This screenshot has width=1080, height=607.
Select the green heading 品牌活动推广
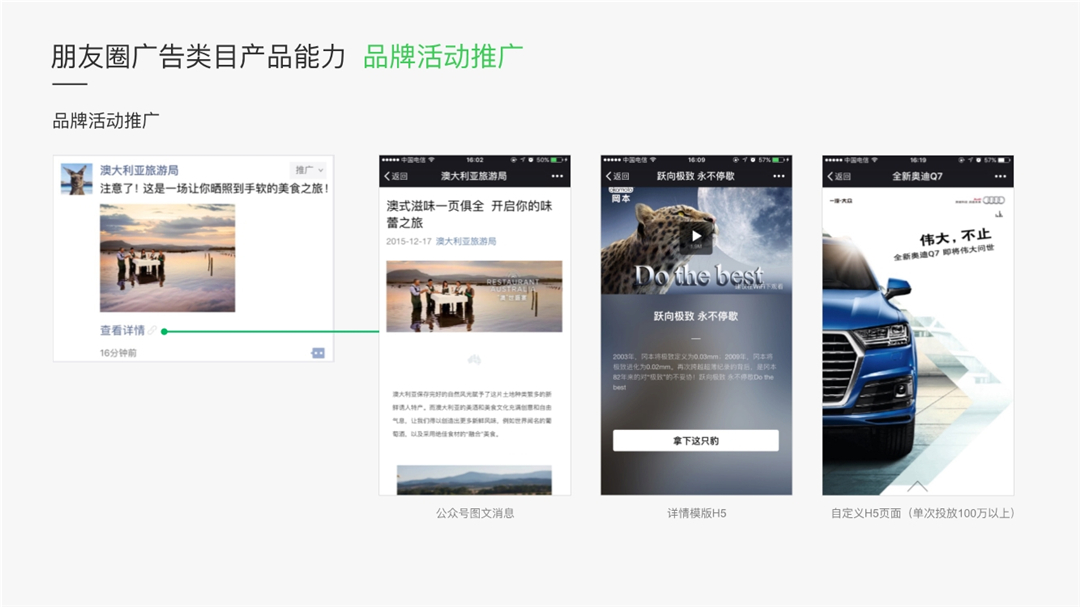click(443, 56)
